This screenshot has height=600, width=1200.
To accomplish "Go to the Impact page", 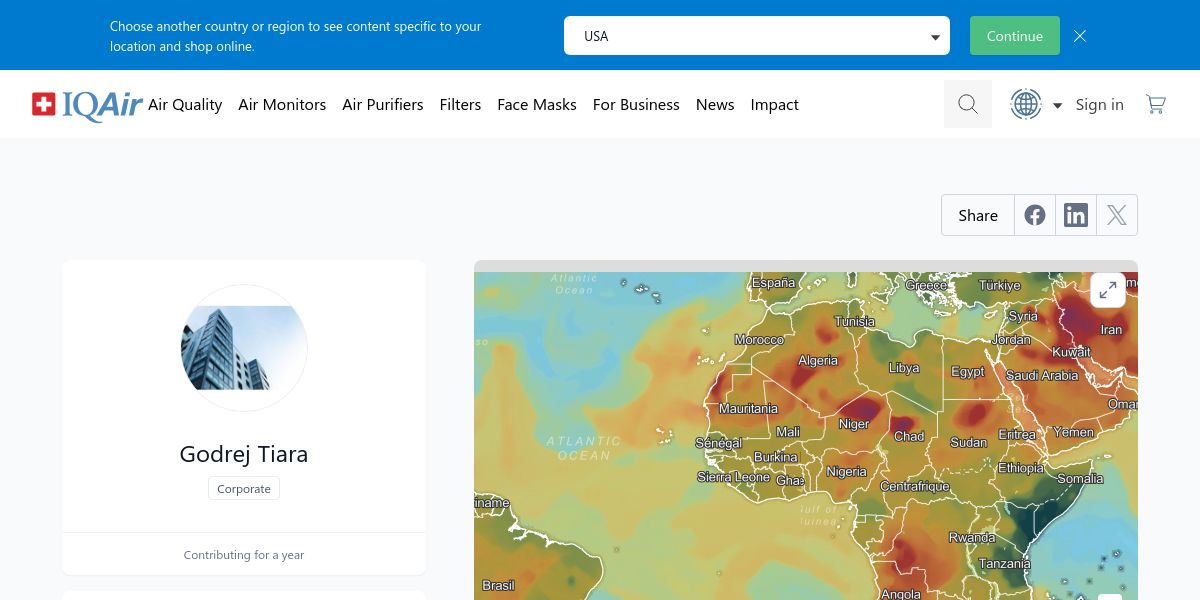I will 775,104.
